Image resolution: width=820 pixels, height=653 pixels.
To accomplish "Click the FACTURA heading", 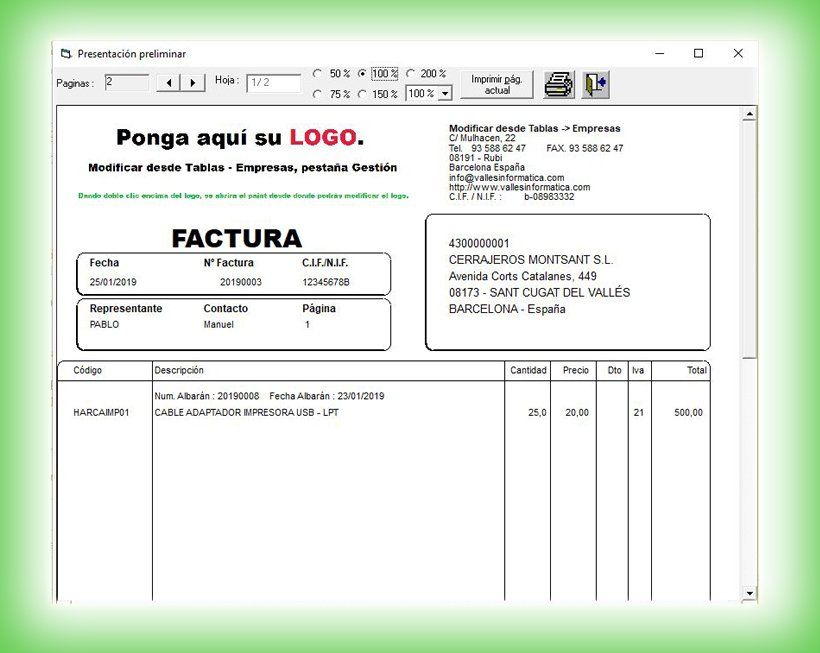I will [x=237, y=238].
